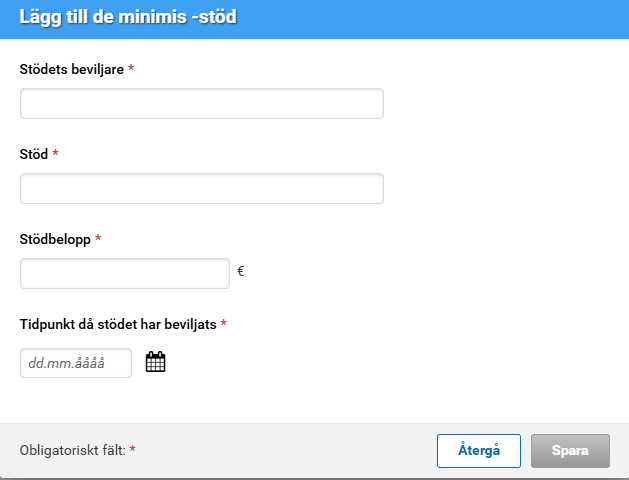Click the euro currency symbol
This screenshot has width=629, height=480.
tap(241, 270)
